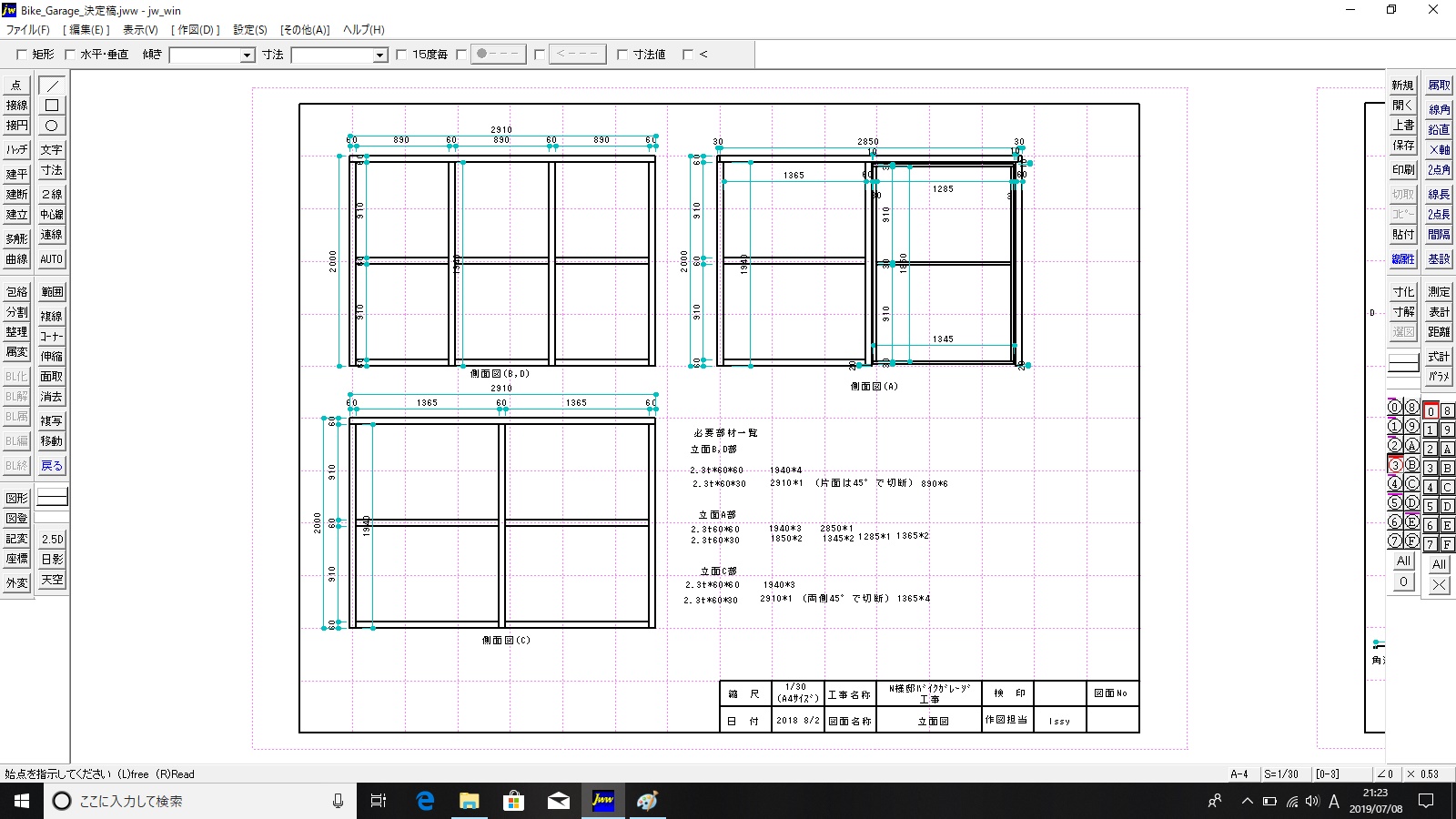Activate the 寸法 dimension tool in left toolbar

[x=52, y=170]
